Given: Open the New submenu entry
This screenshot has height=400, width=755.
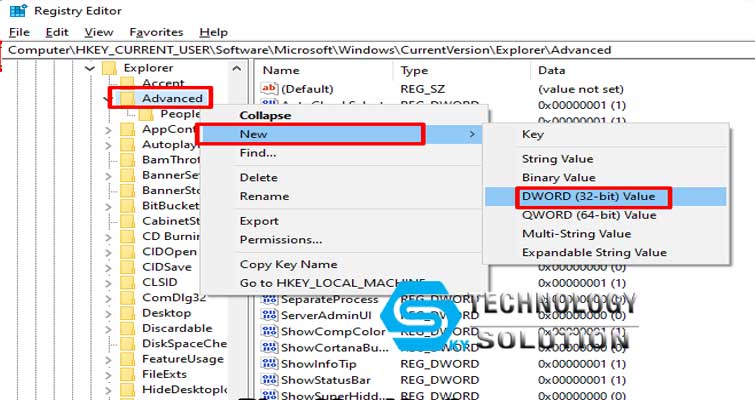Looking at the screenshot, I should click(344, 134).
